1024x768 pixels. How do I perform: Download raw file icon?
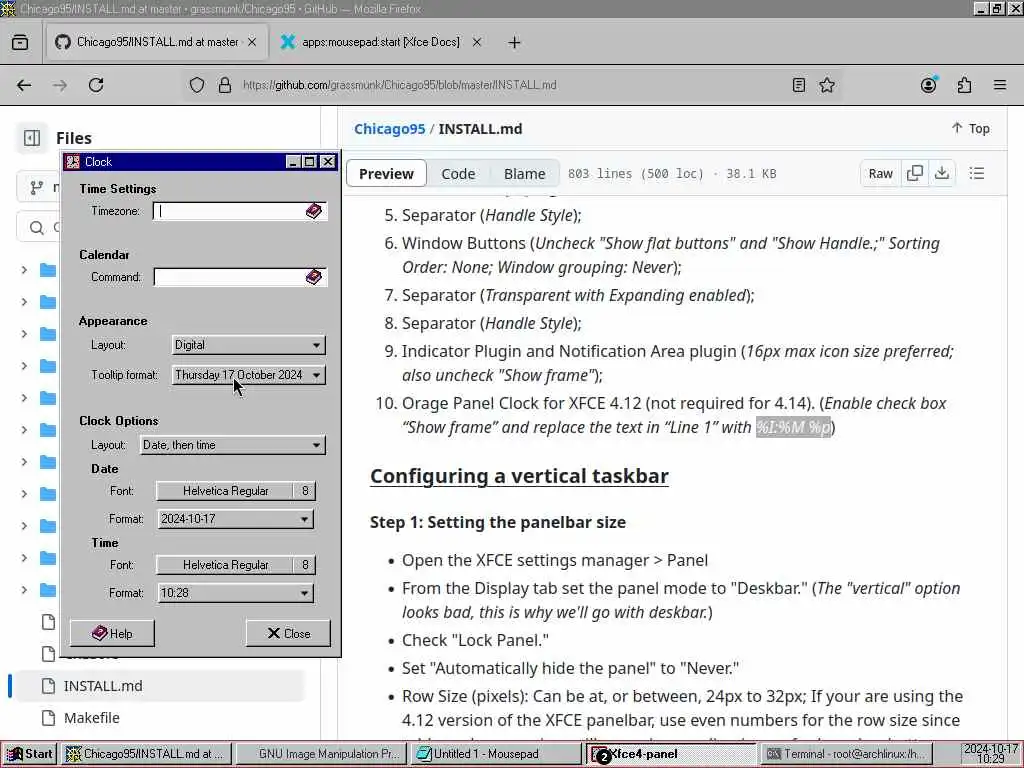click(x=942, y=173)
